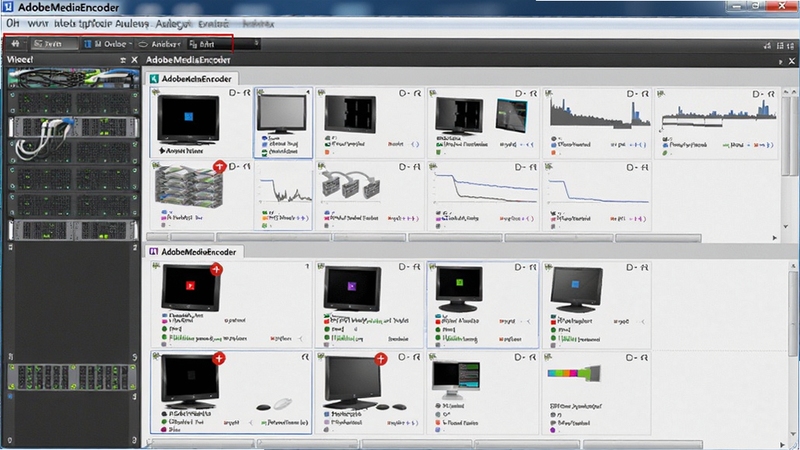This screenshot has height=450, width=800.
Task: Click the D control on the purple-square monitor card
Action: [x=404, y=267]
